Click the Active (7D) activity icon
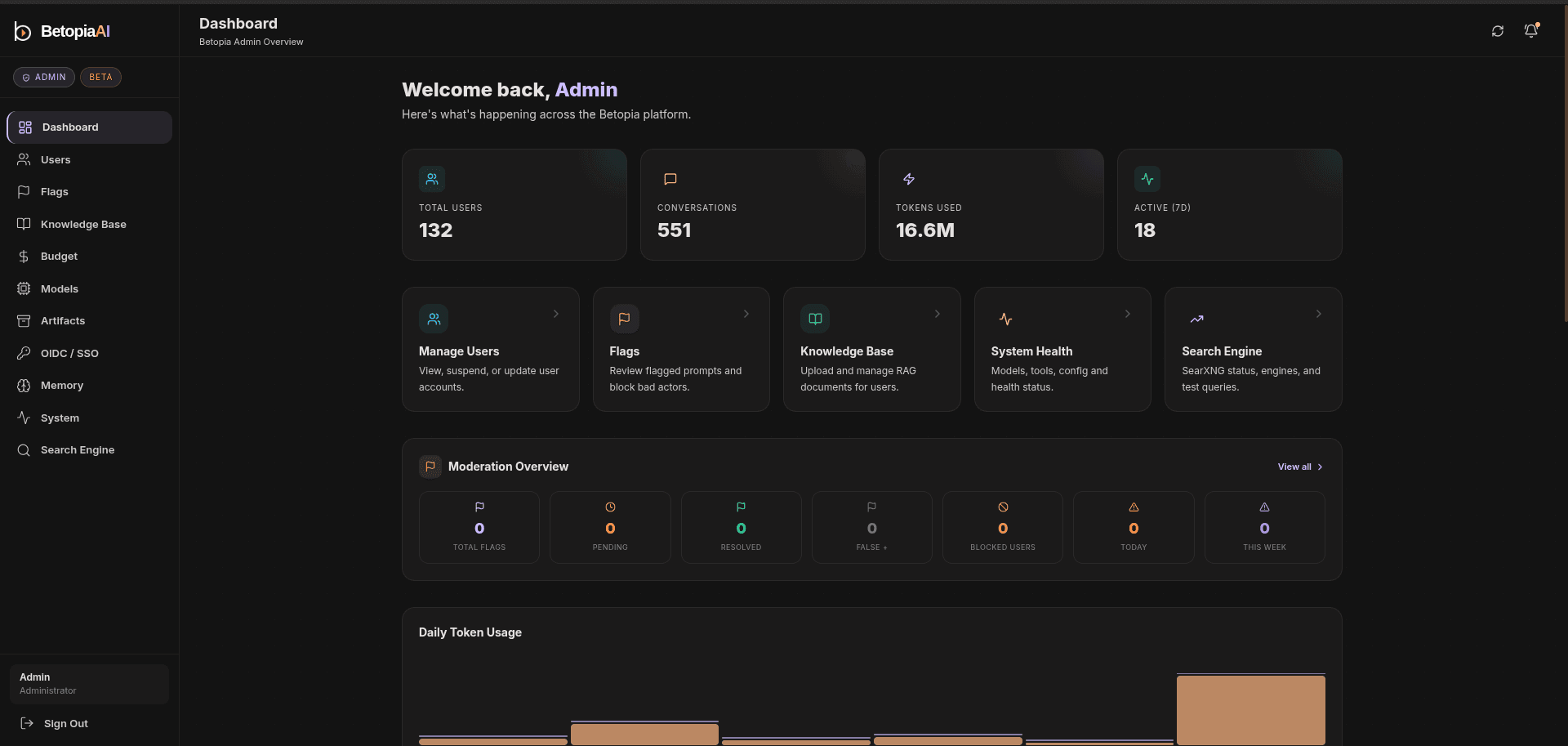 coord(1147,179)
